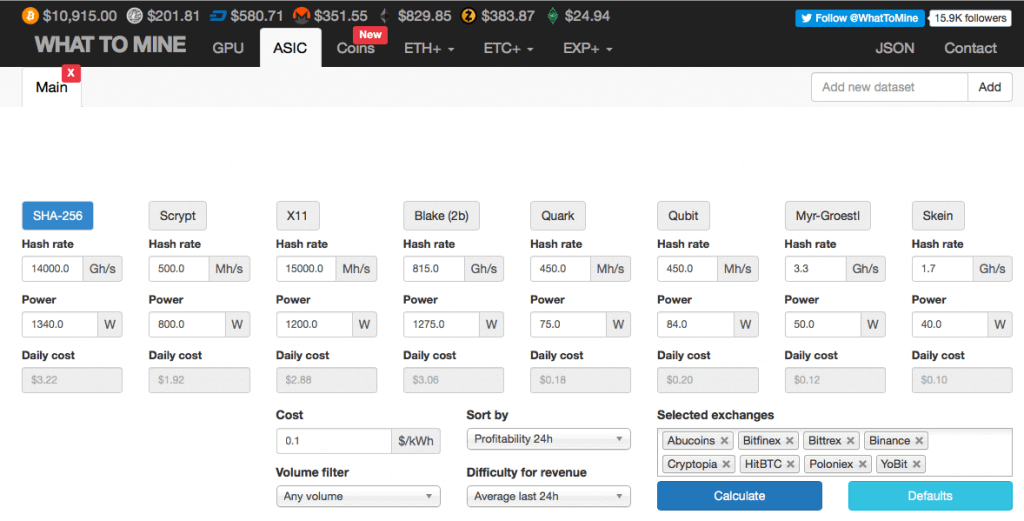Viewport: 1024px width, 521px height.
Task: Enable the Scrypt algorithm
Action: 177,215
